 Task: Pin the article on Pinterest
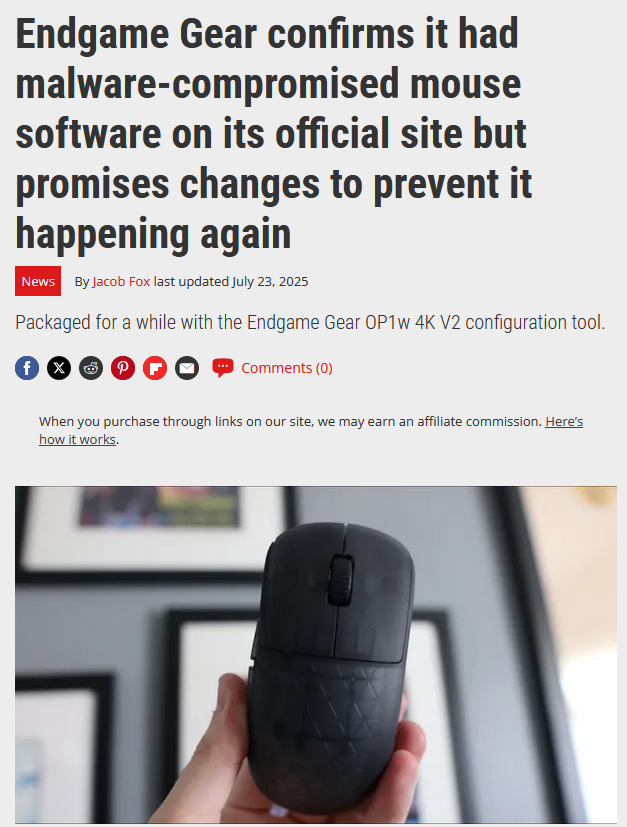pos(123,368)
